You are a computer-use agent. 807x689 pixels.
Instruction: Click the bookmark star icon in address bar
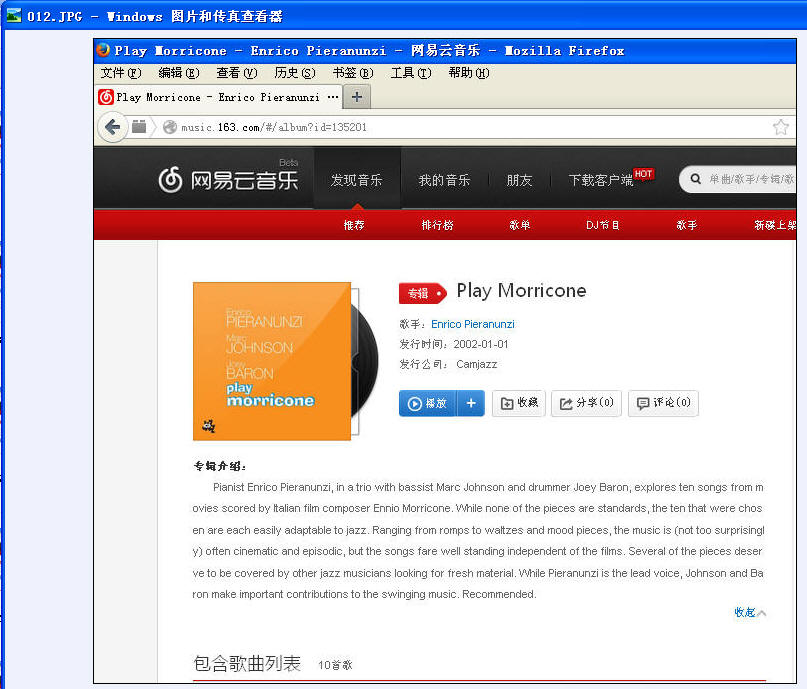pos(781,127)
